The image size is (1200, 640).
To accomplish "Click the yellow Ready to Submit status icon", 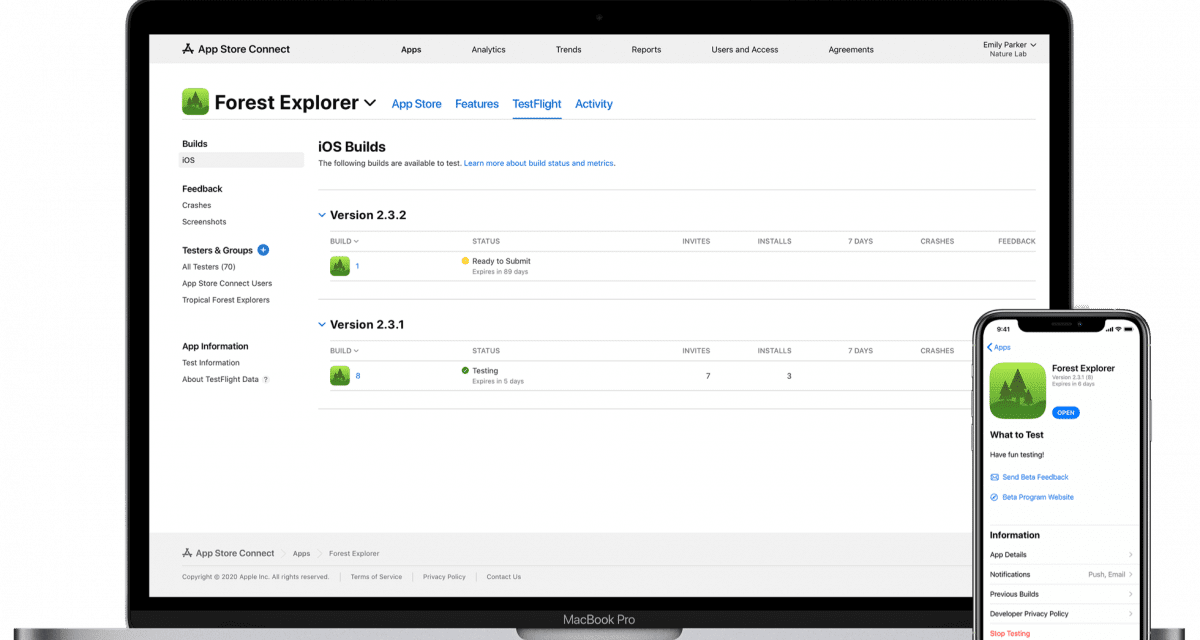I will click(x=465, y=261).
